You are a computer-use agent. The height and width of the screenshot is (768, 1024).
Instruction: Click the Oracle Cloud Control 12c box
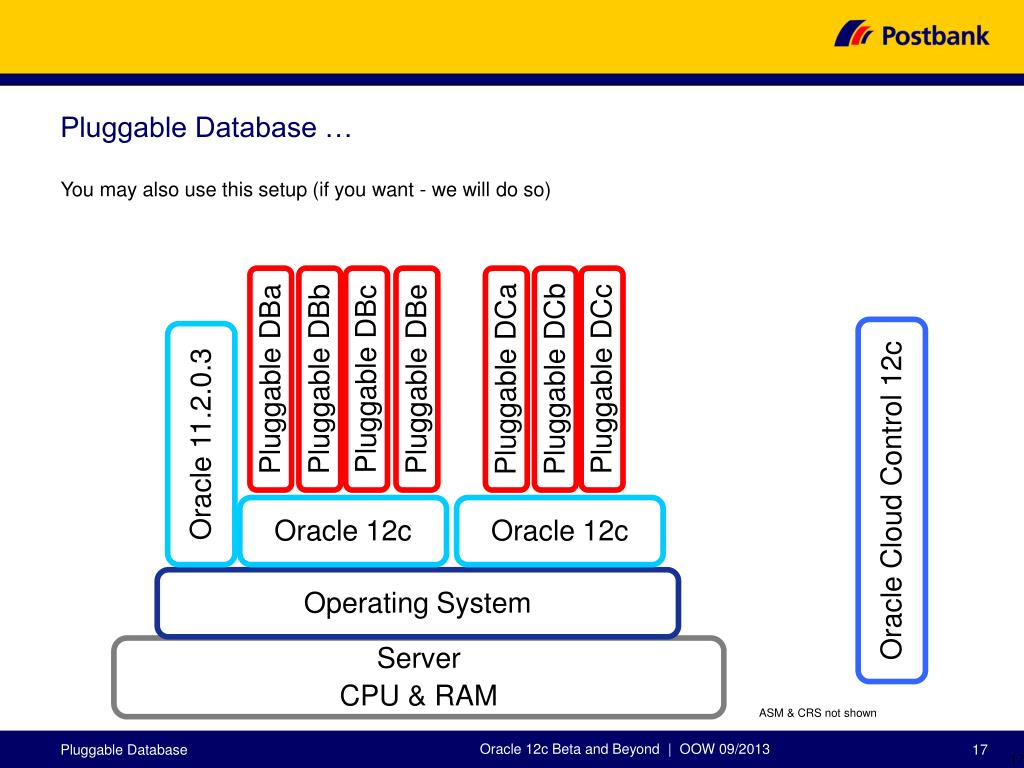tap(891, 500)
